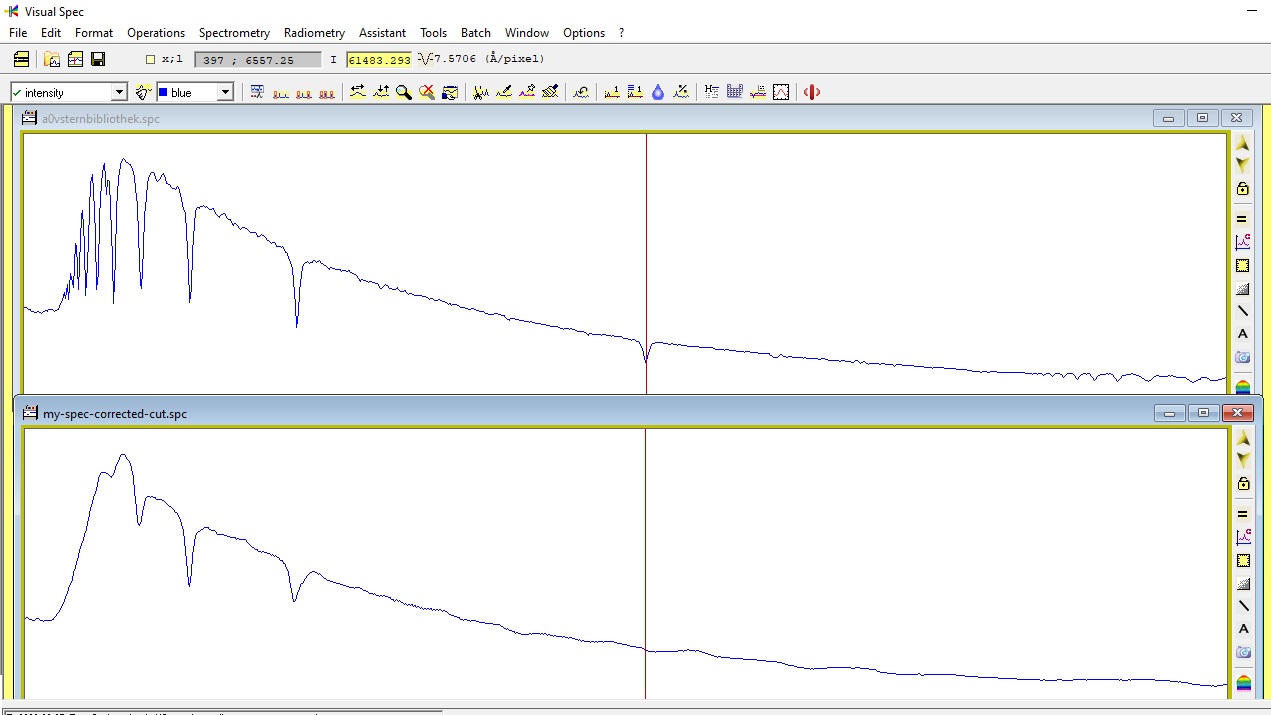Click the spectrum graph icon in a0vsternbibliothek sidebar

tap(1243, 242)
